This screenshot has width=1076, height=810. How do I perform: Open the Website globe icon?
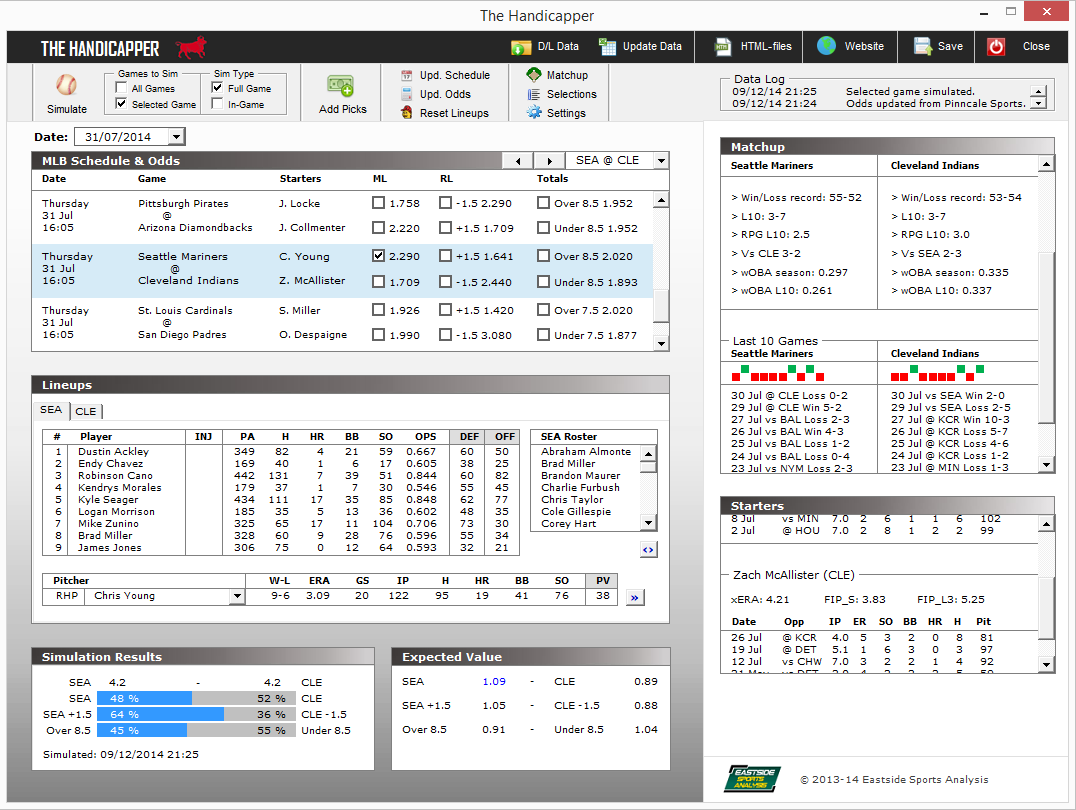pyautogui.click(x=826, y=46)
